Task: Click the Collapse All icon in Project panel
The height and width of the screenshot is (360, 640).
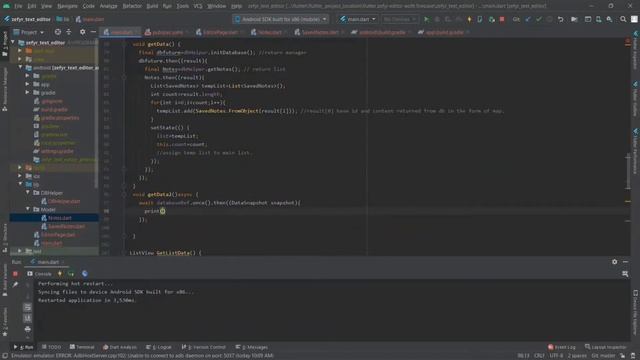Action: (x=69, y=32)
